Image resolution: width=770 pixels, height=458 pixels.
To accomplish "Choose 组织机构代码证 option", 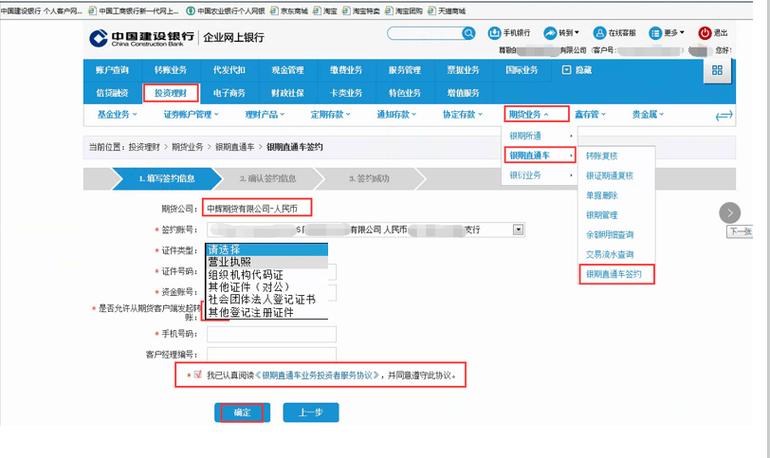I will [x=267, y=275].
